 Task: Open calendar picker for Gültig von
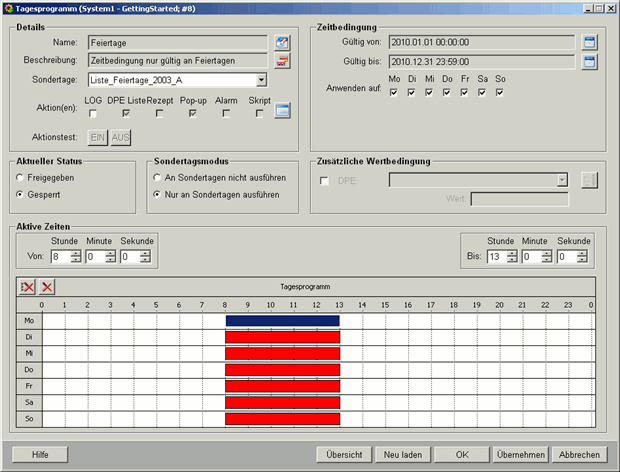point(590,42)
